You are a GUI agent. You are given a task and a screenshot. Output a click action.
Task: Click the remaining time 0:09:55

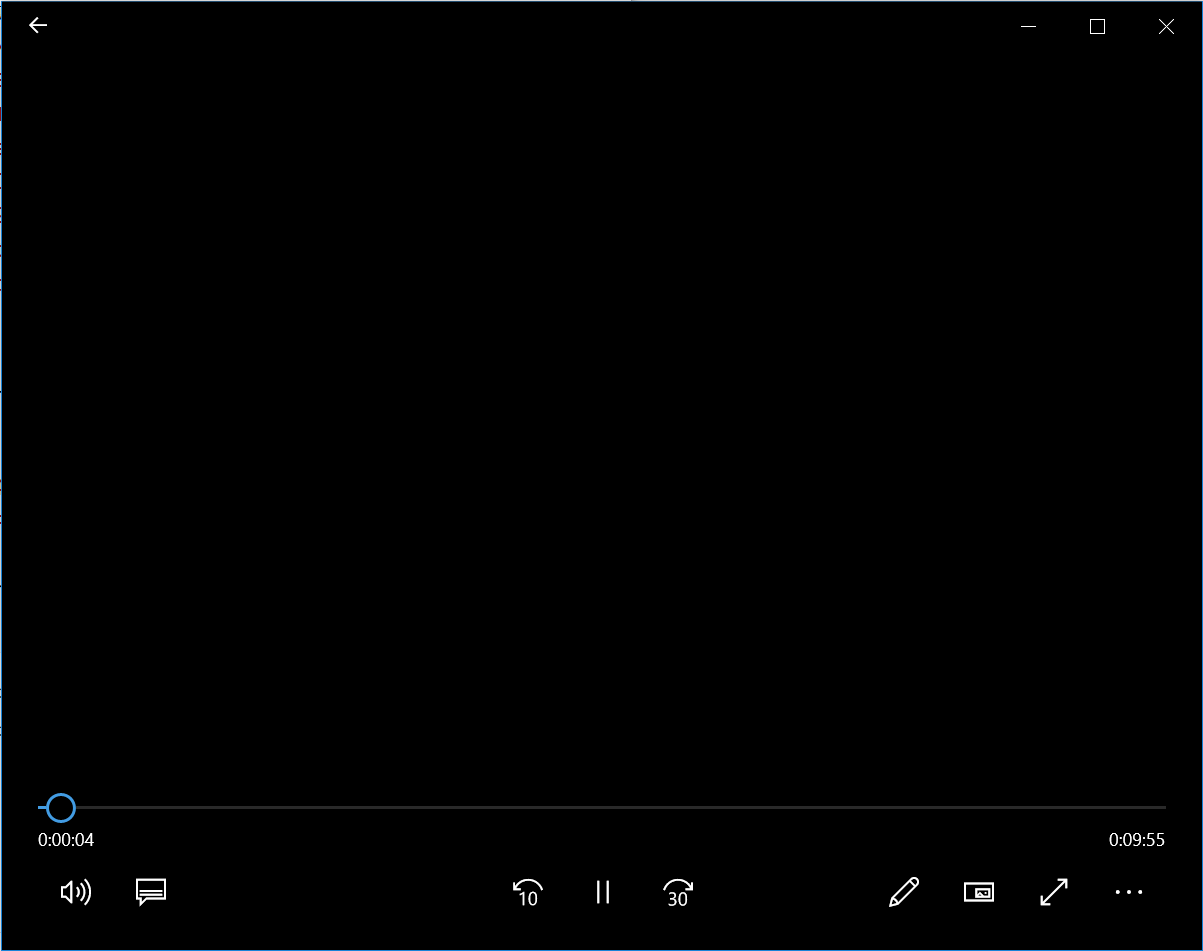[1137, 840]
